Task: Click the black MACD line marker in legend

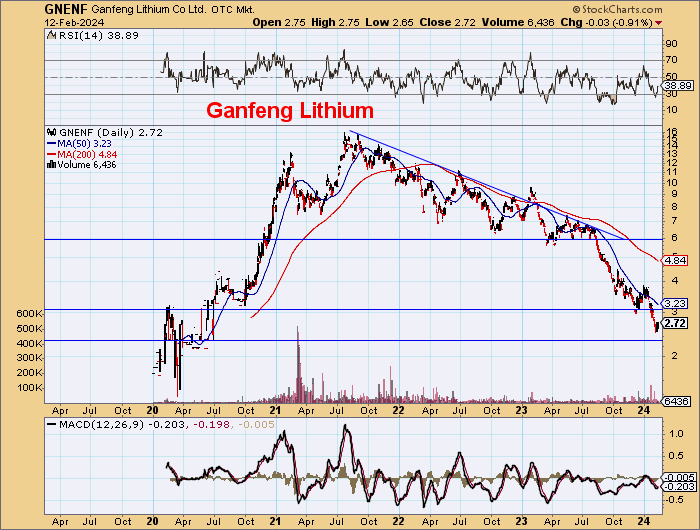Action: tap(52, 425)
